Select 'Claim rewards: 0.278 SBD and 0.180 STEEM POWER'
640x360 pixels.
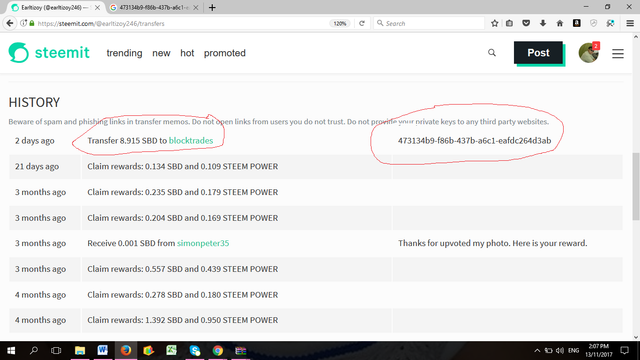[x=182, y=294]
